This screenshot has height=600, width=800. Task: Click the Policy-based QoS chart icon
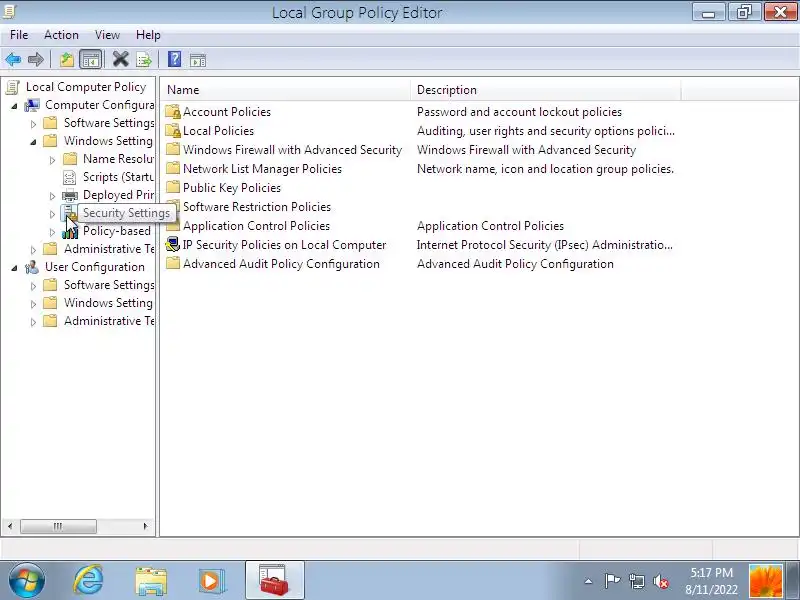coord(69,231)
